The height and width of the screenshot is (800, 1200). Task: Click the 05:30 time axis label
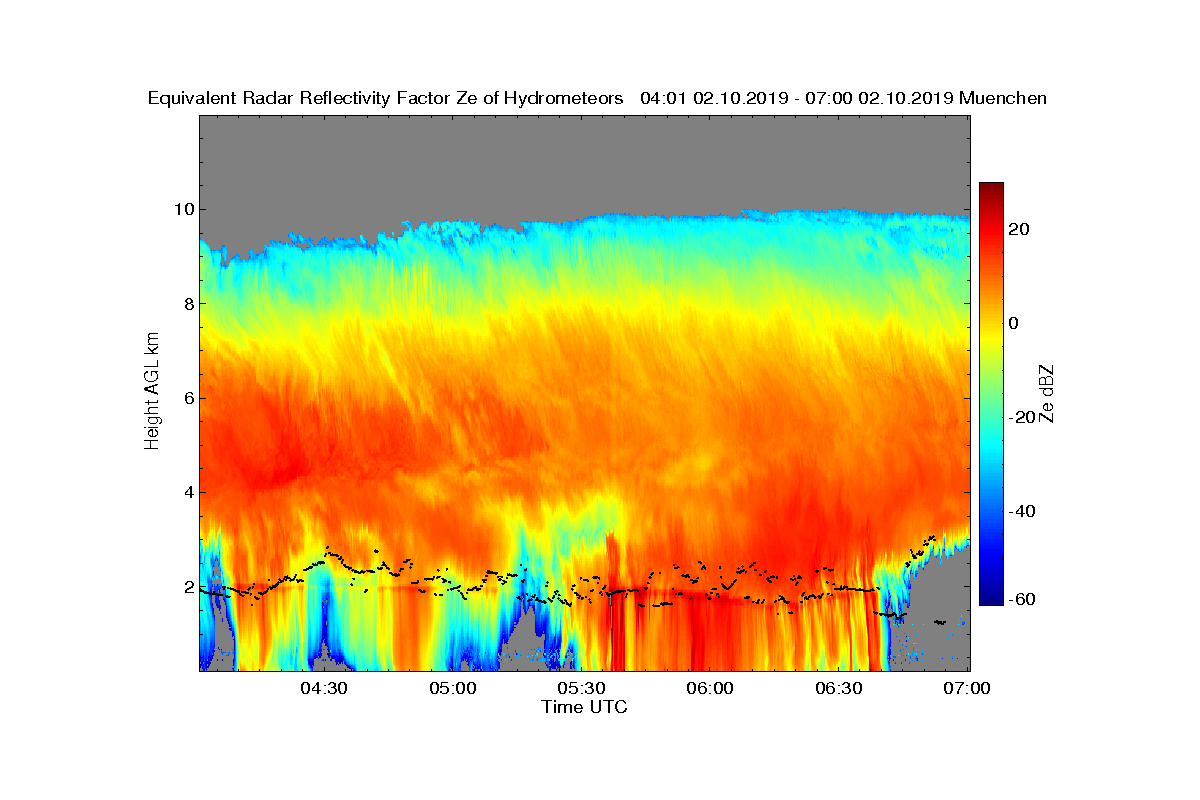click(x=582, y=689)
